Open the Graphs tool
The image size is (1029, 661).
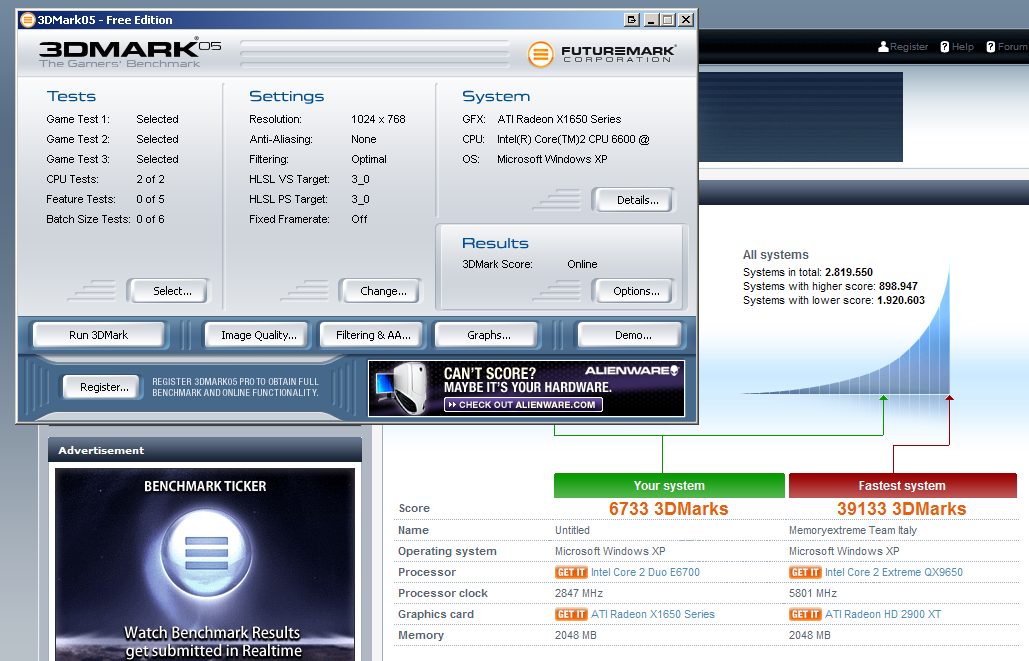[x=487, y=335]
